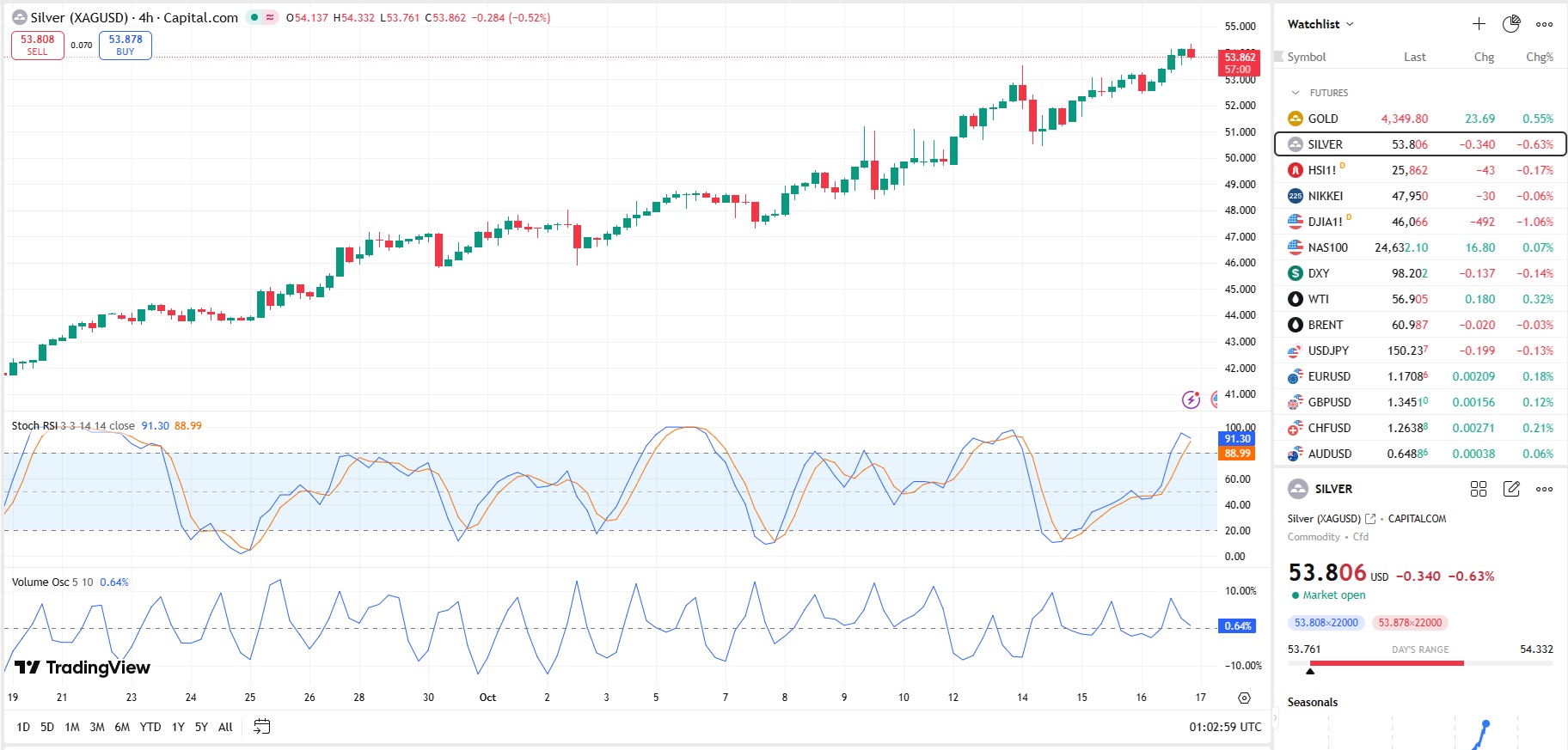The width and height of the screenshot is (1568, 750).
Task: Select the GOLD row in watchlist
Action: click(1420, 119)
